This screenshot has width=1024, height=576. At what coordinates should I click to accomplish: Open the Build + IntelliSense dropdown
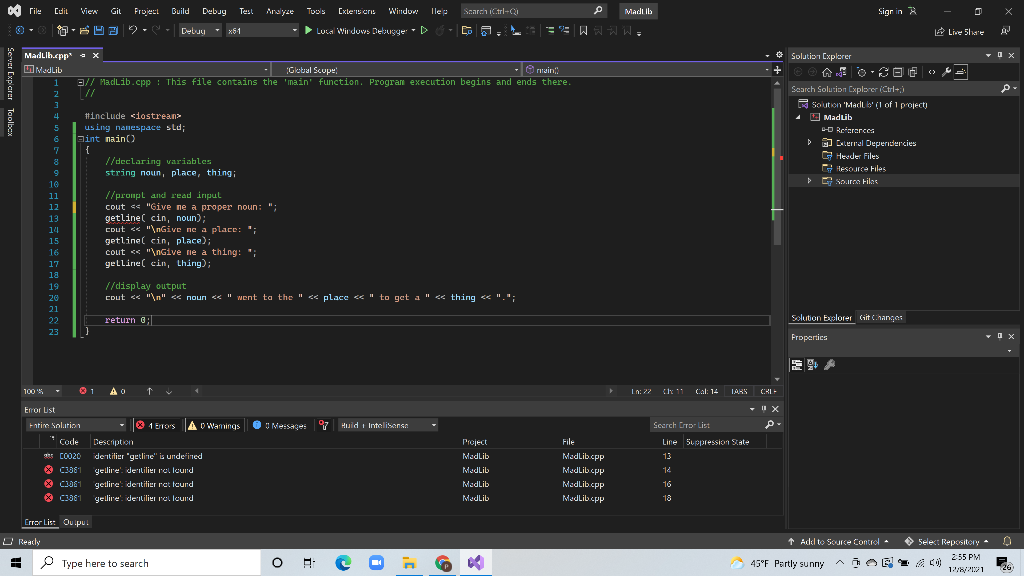coord(388,425)
